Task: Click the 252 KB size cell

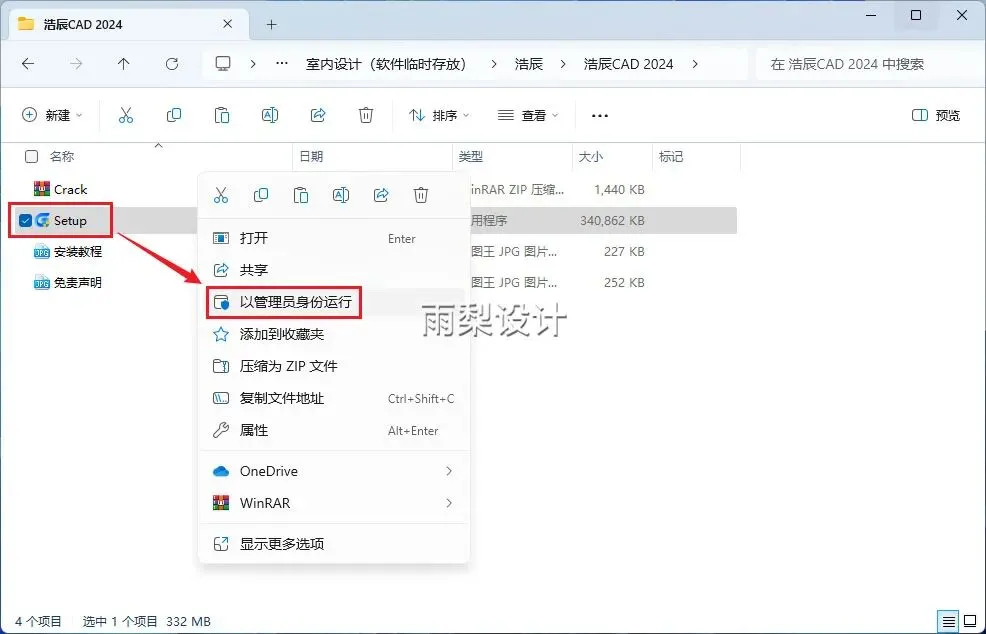Action: click(x=624, y=282)
